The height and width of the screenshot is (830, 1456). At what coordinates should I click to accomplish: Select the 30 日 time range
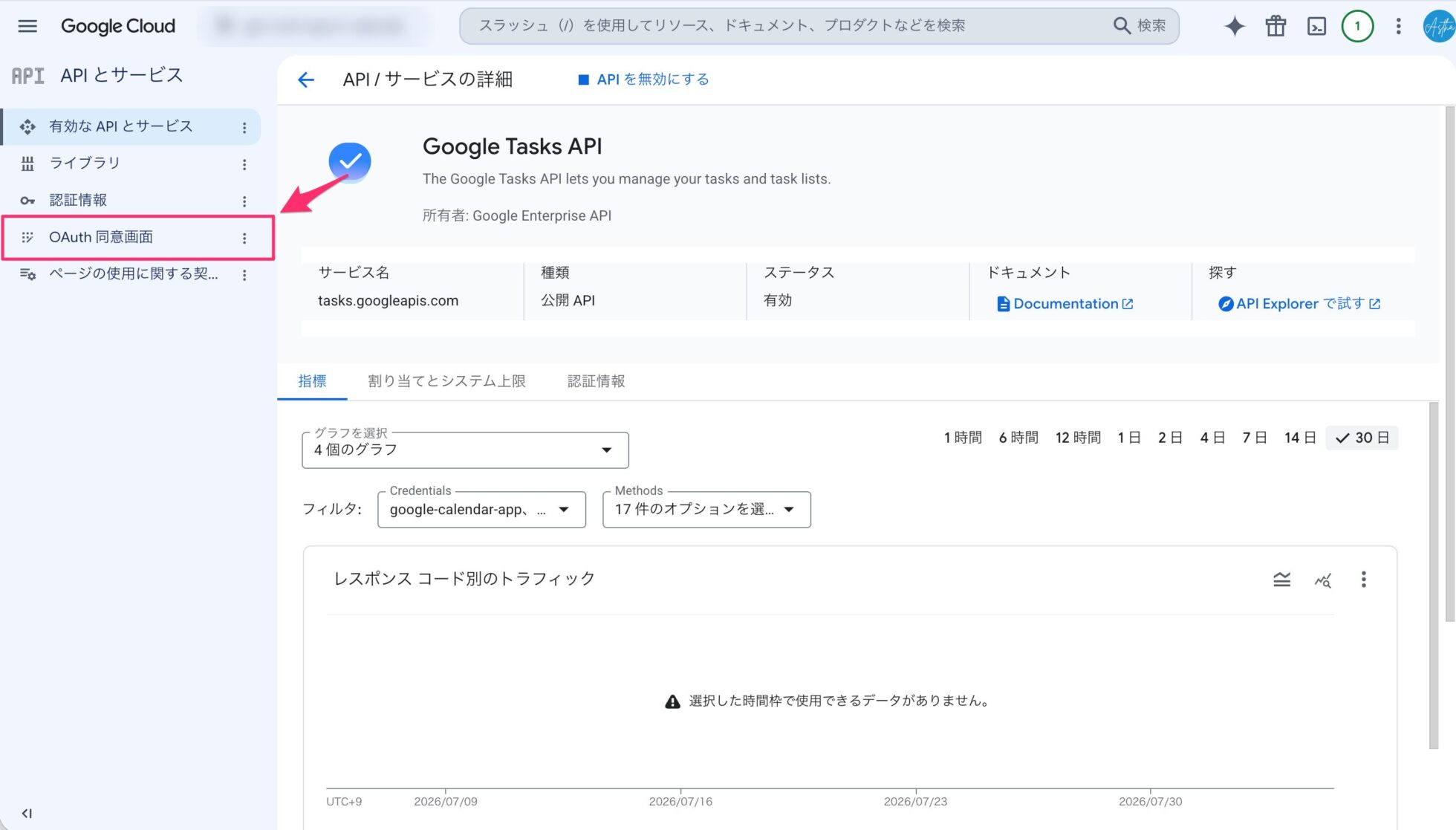pos(1362,438)
